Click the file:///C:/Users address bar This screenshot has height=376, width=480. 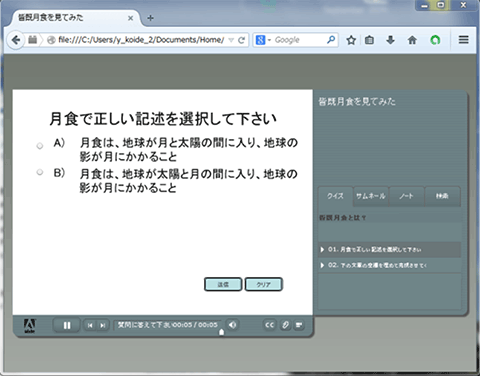[x=141, y=40]
